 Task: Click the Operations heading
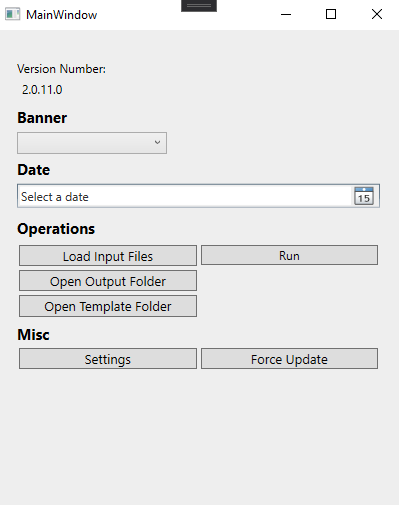click(x=56, y=229)
